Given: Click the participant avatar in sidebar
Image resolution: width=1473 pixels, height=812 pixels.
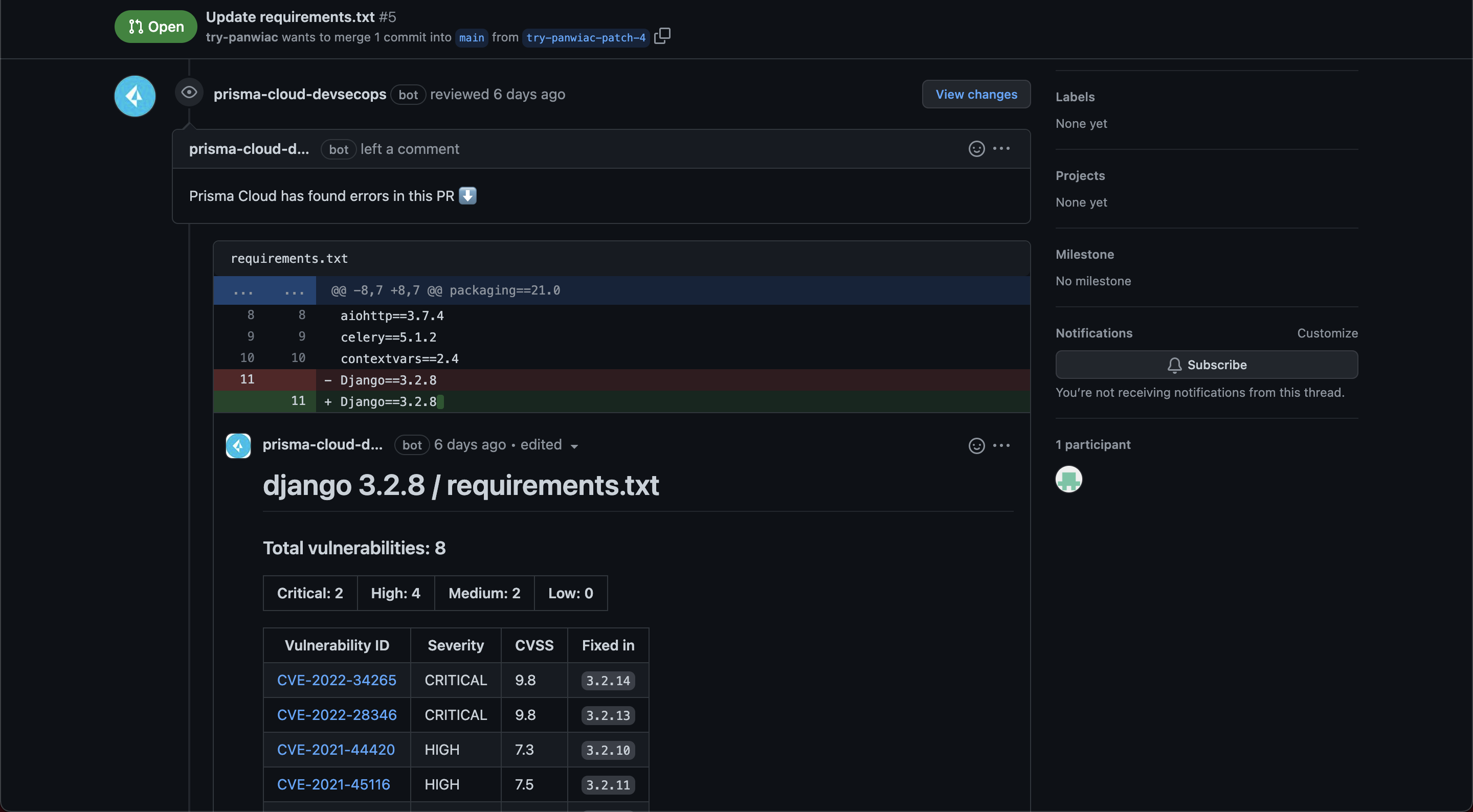Looking at the screenshot, I should pos(1068,479).
